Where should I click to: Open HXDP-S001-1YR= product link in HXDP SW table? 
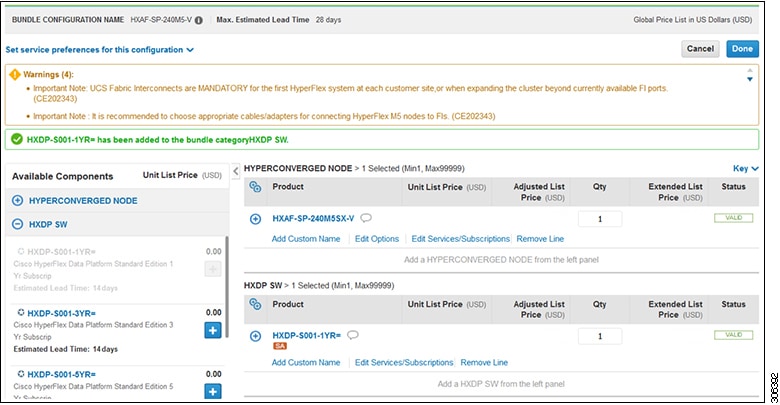pyautogui.click(x=306, y=335)
